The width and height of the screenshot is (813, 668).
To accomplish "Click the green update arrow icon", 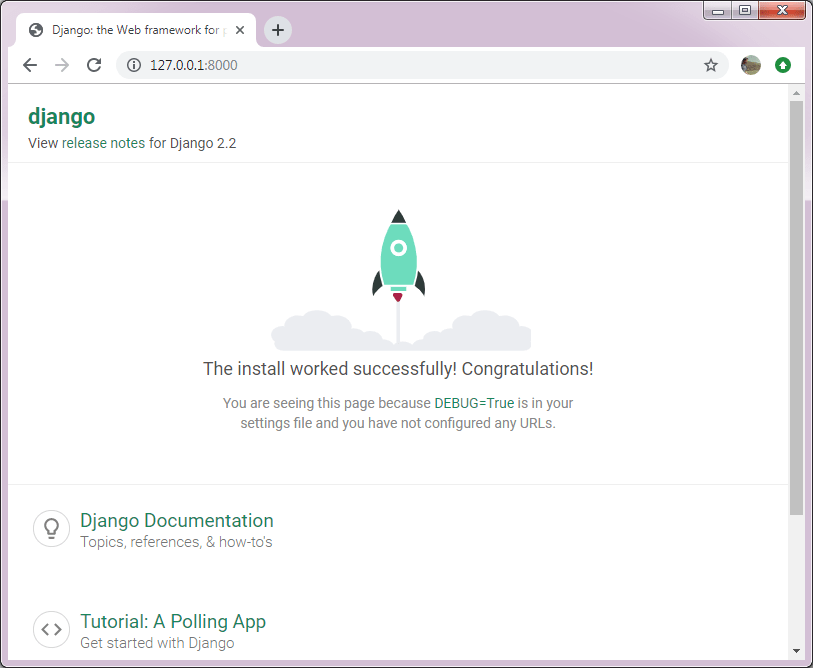I will [x=782, y=65].
